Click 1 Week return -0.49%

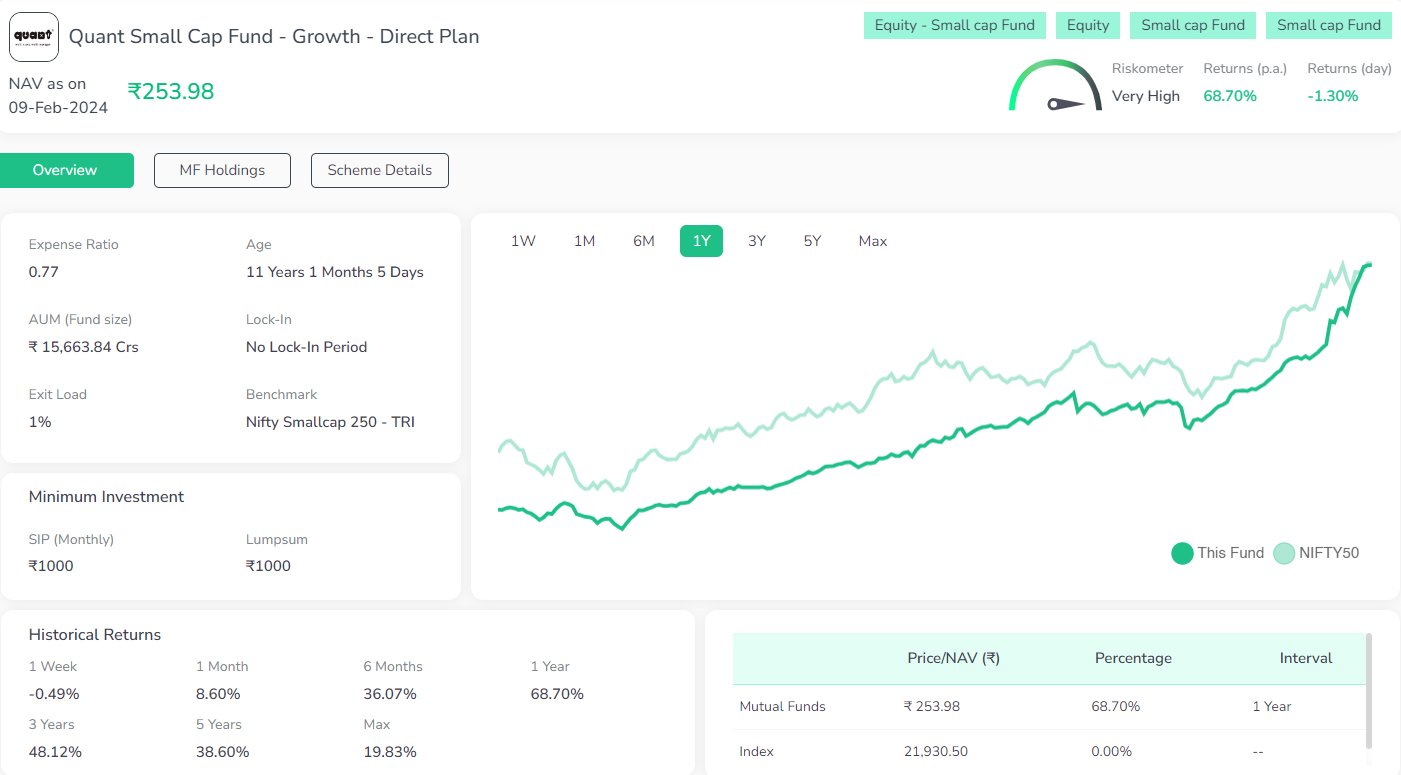pos(54,694)
